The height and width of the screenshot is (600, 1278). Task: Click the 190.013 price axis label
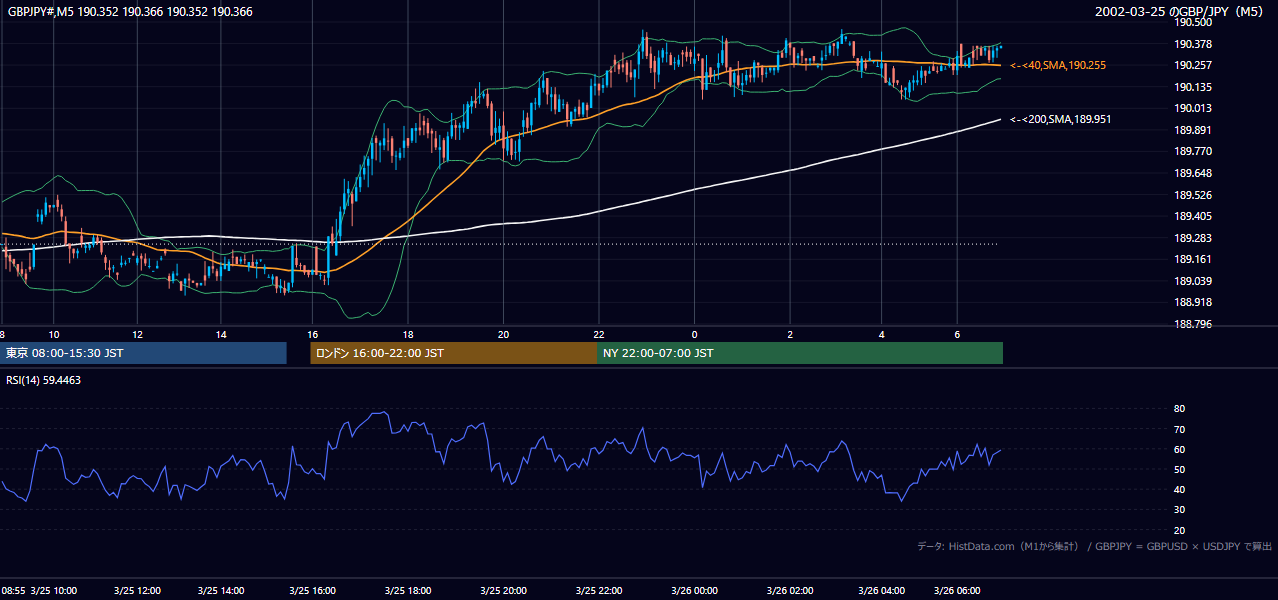pyautogui.click(x=1193, y=108)
